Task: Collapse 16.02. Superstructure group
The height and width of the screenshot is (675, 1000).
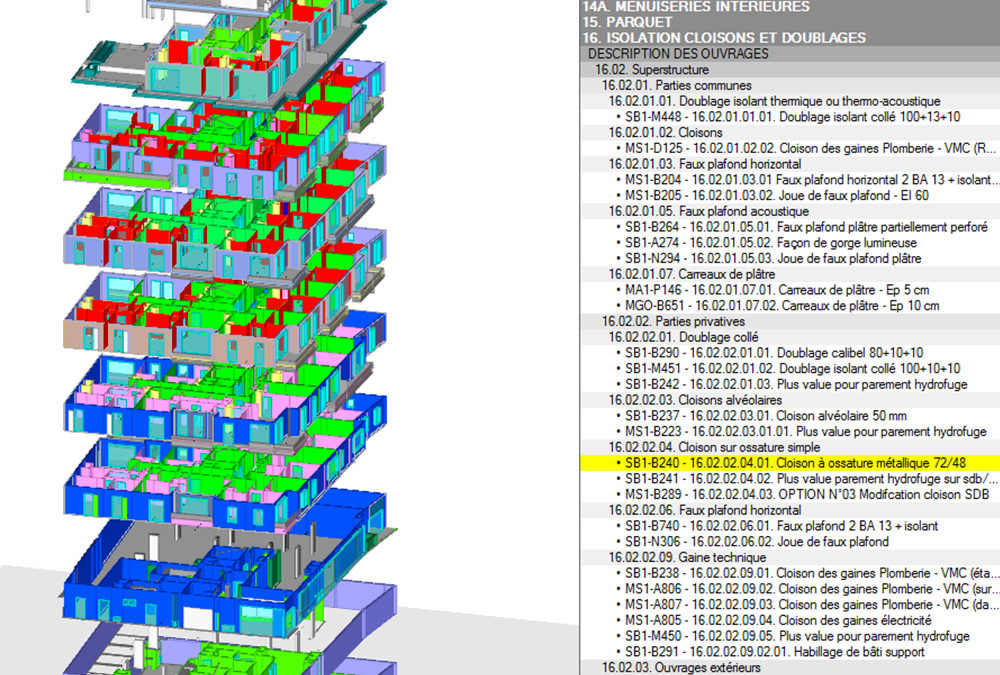Action: click(790, 70)
